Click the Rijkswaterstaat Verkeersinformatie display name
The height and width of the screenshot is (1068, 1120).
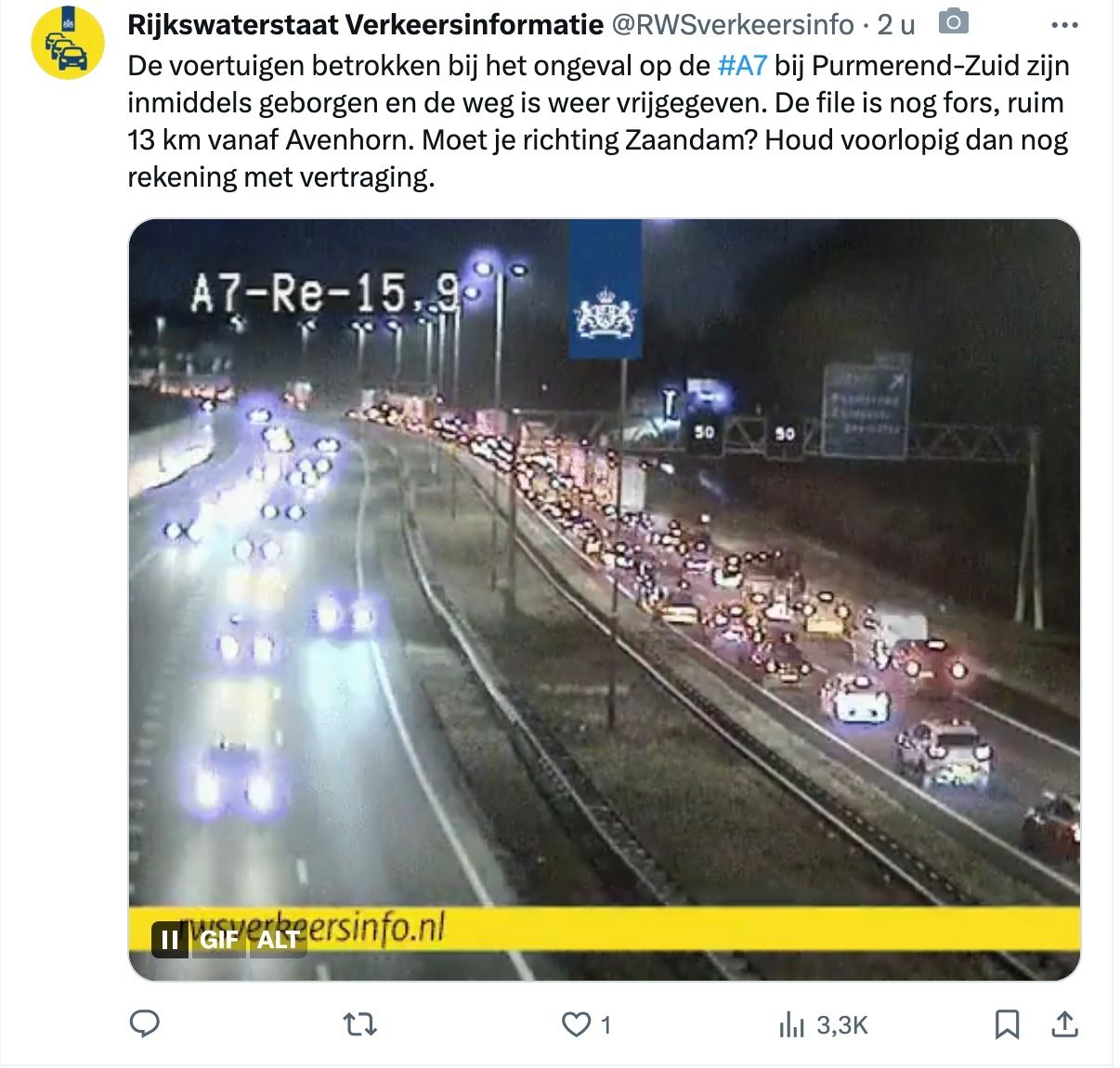365,25
